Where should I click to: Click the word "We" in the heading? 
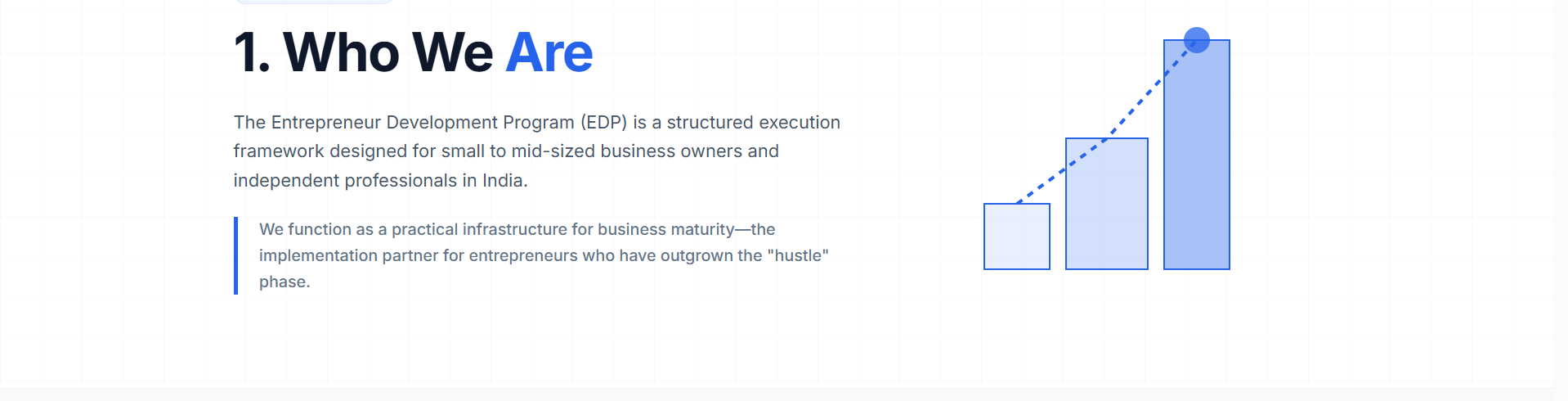tap(452, 52)
